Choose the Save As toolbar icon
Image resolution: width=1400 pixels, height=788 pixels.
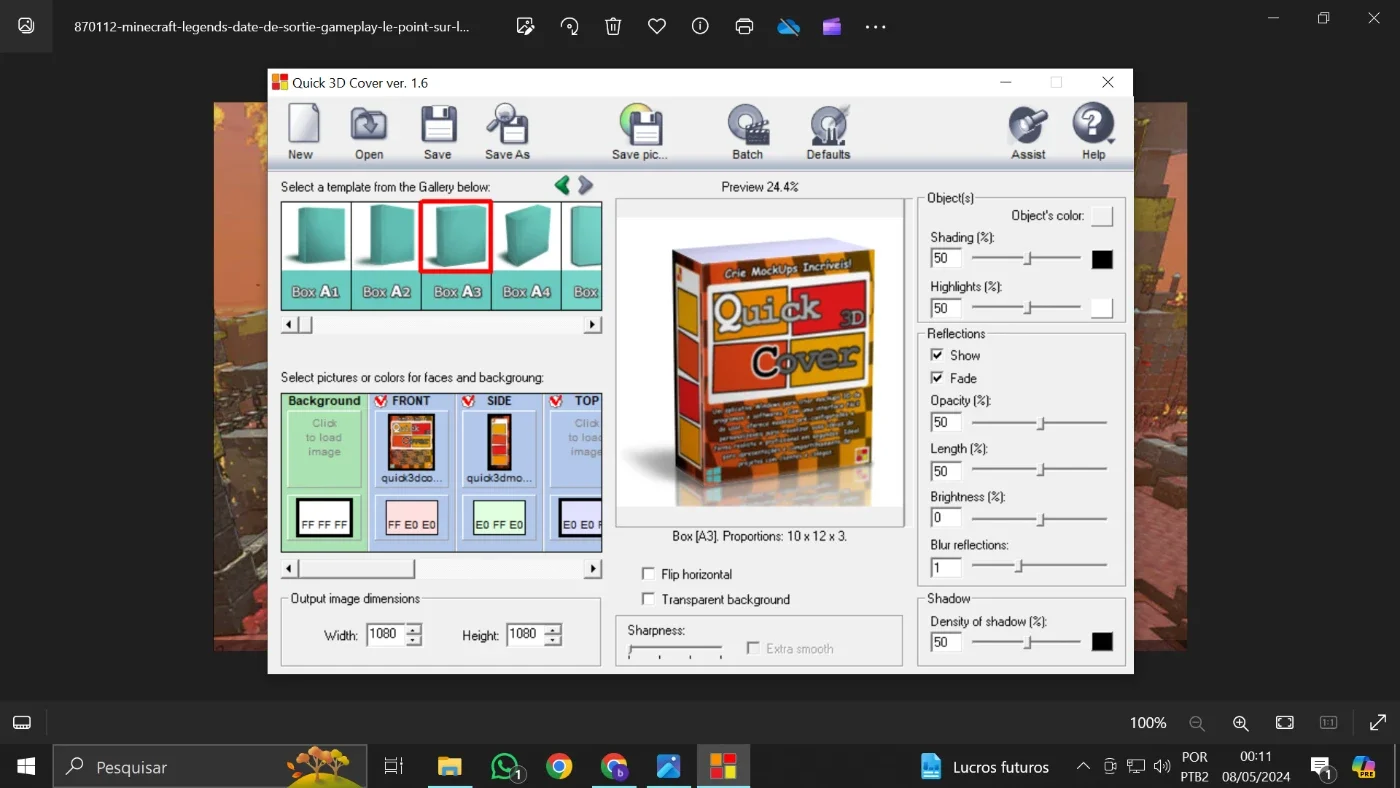coord(507,132)
